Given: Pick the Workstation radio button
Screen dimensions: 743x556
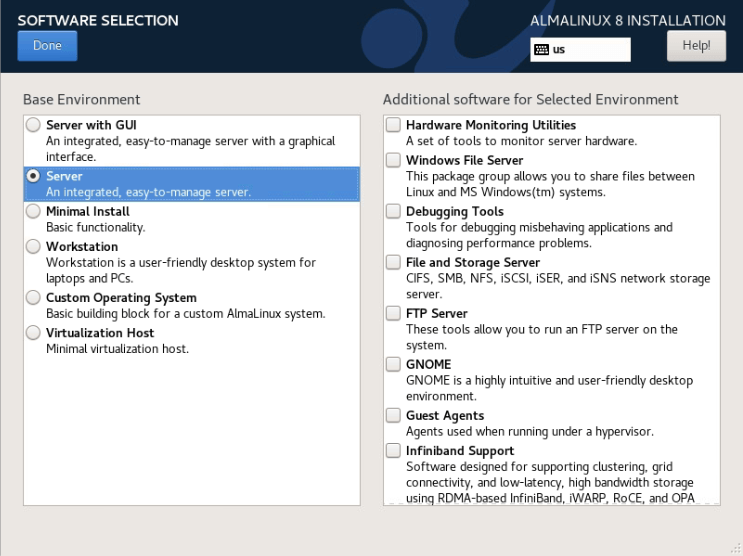Looking at the screenshot, I should tap(33, 246).
